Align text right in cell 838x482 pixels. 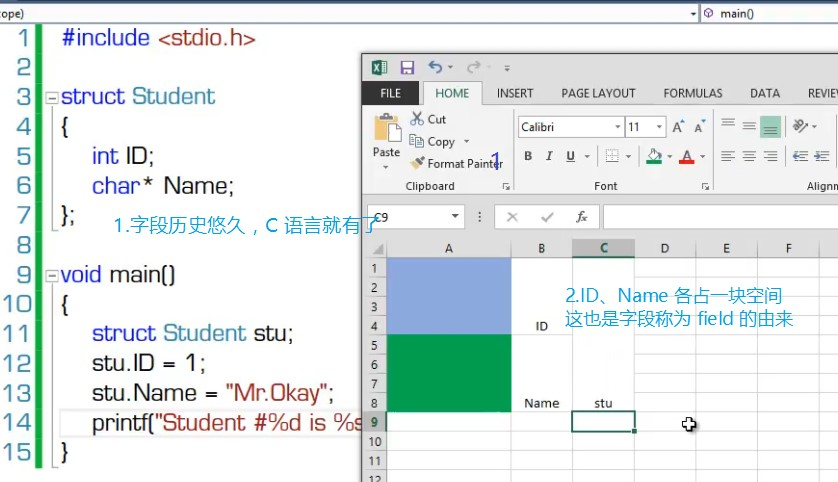click(x=770, y=156)
